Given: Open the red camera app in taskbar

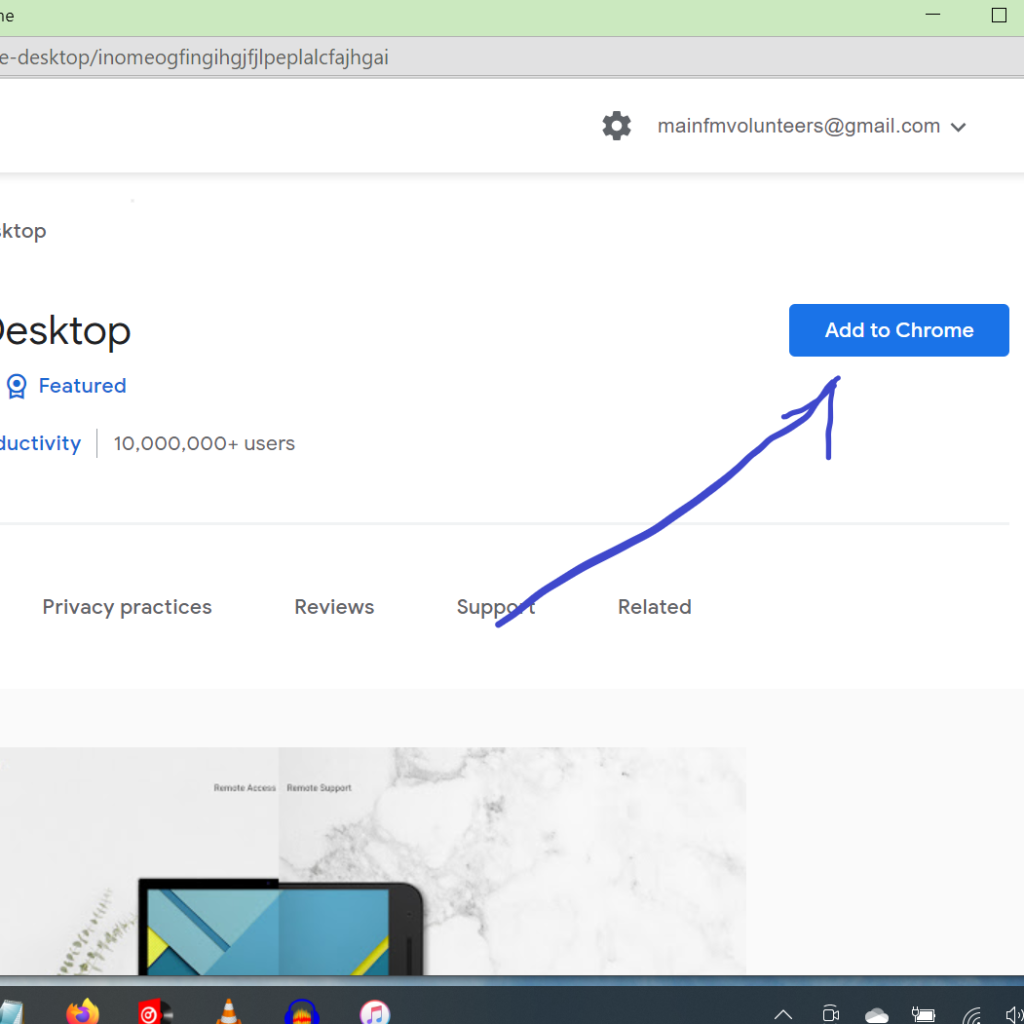Looking at the screenshot, I should 151,1011.
